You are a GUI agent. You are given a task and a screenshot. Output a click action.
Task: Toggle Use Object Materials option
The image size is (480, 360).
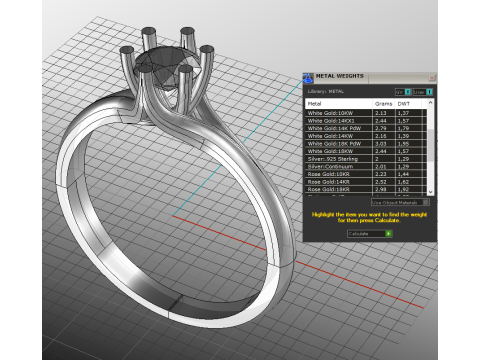click(400, 202)
